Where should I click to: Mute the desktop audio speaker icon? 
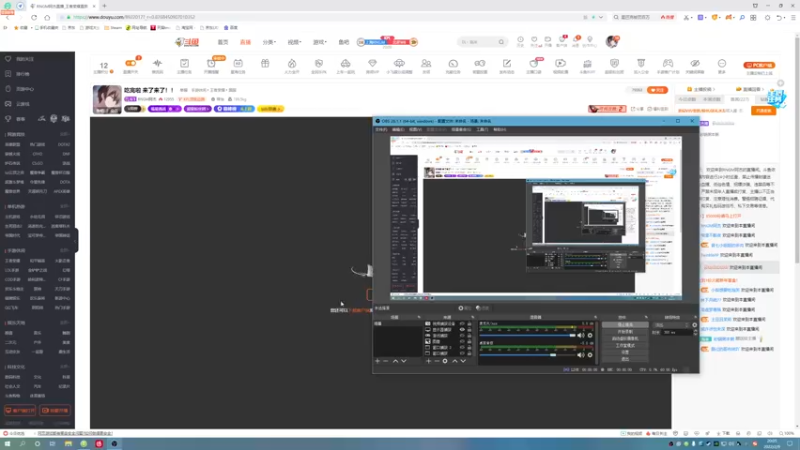pyautogui.click(x=581, y=355)
